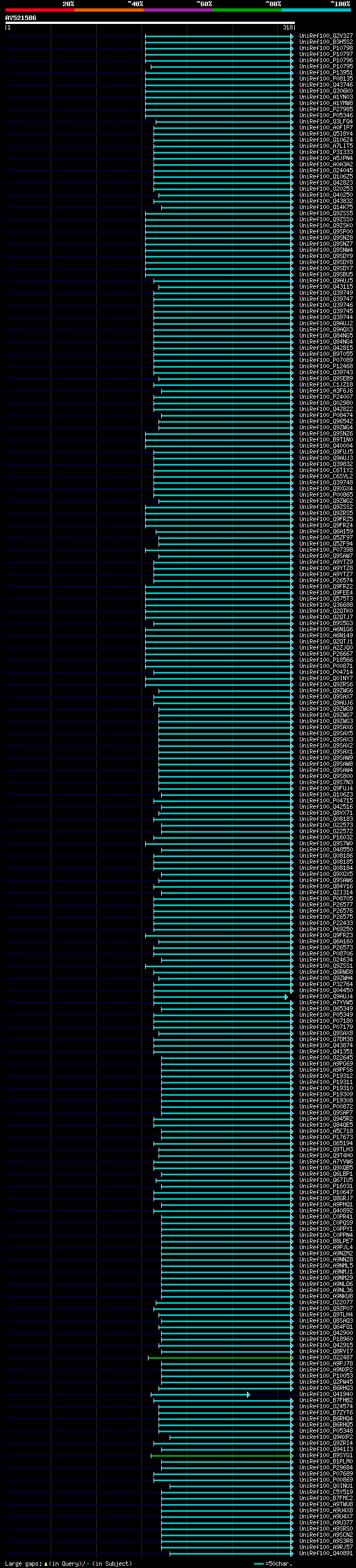Select the UniRef100_P69250 hit label
The width and height of the screenshot is (356, 1568).
click(326, 929)
